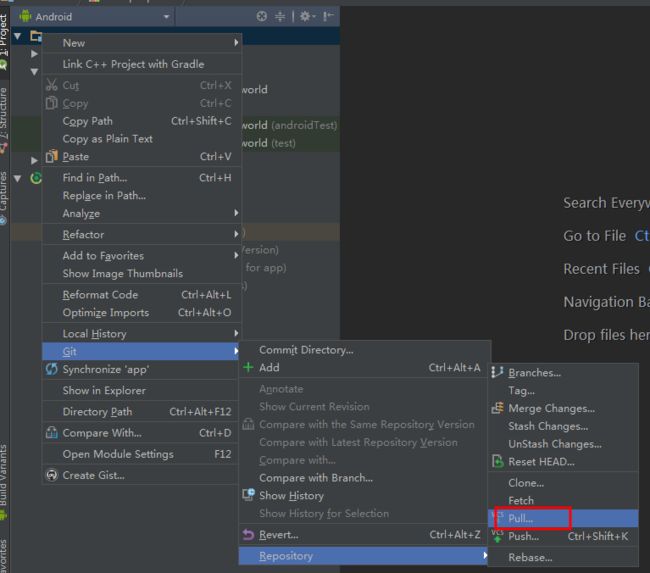
Task: Click the Synchronize 'app' refresh icon
Action: [x=51, y=369]
